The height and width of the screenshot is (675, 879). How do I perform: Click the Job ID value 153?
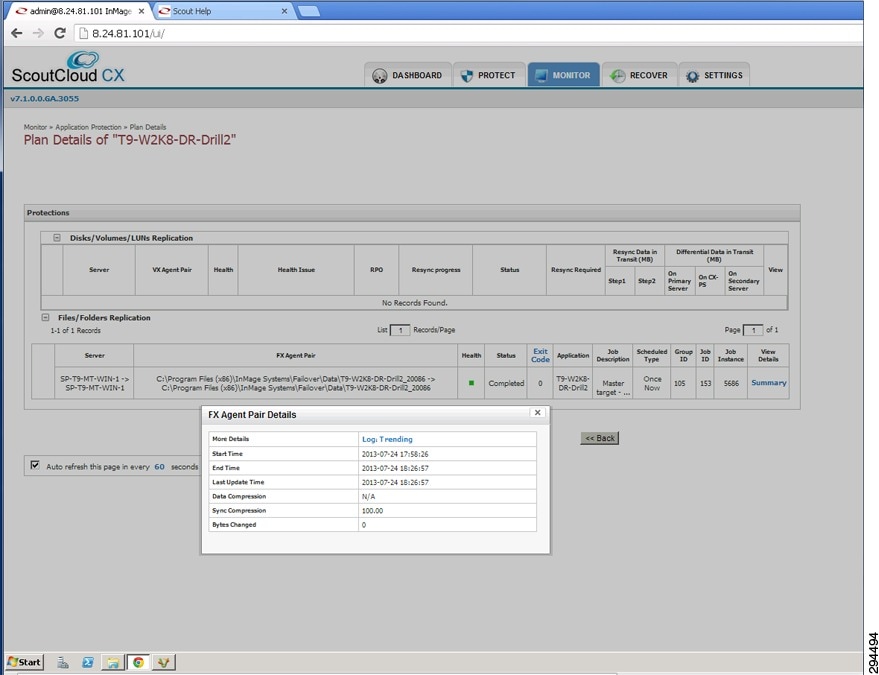coord(705,383)
